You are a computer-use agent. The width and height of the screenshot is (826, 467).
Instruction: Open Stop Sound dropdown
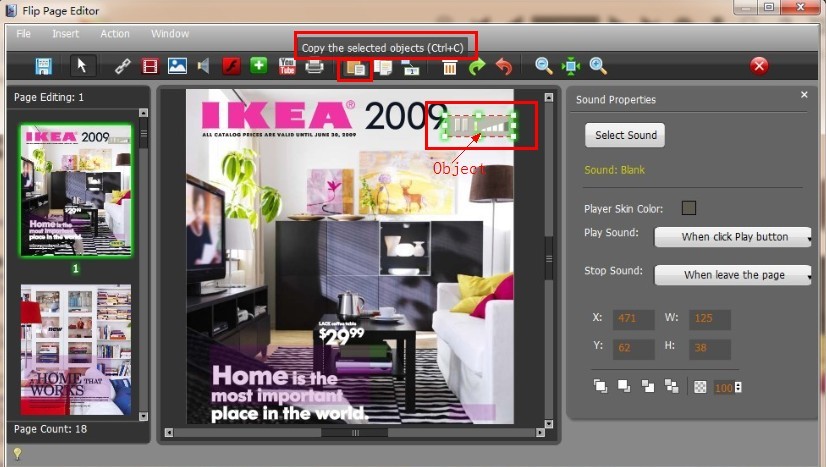tap(733, 275)
